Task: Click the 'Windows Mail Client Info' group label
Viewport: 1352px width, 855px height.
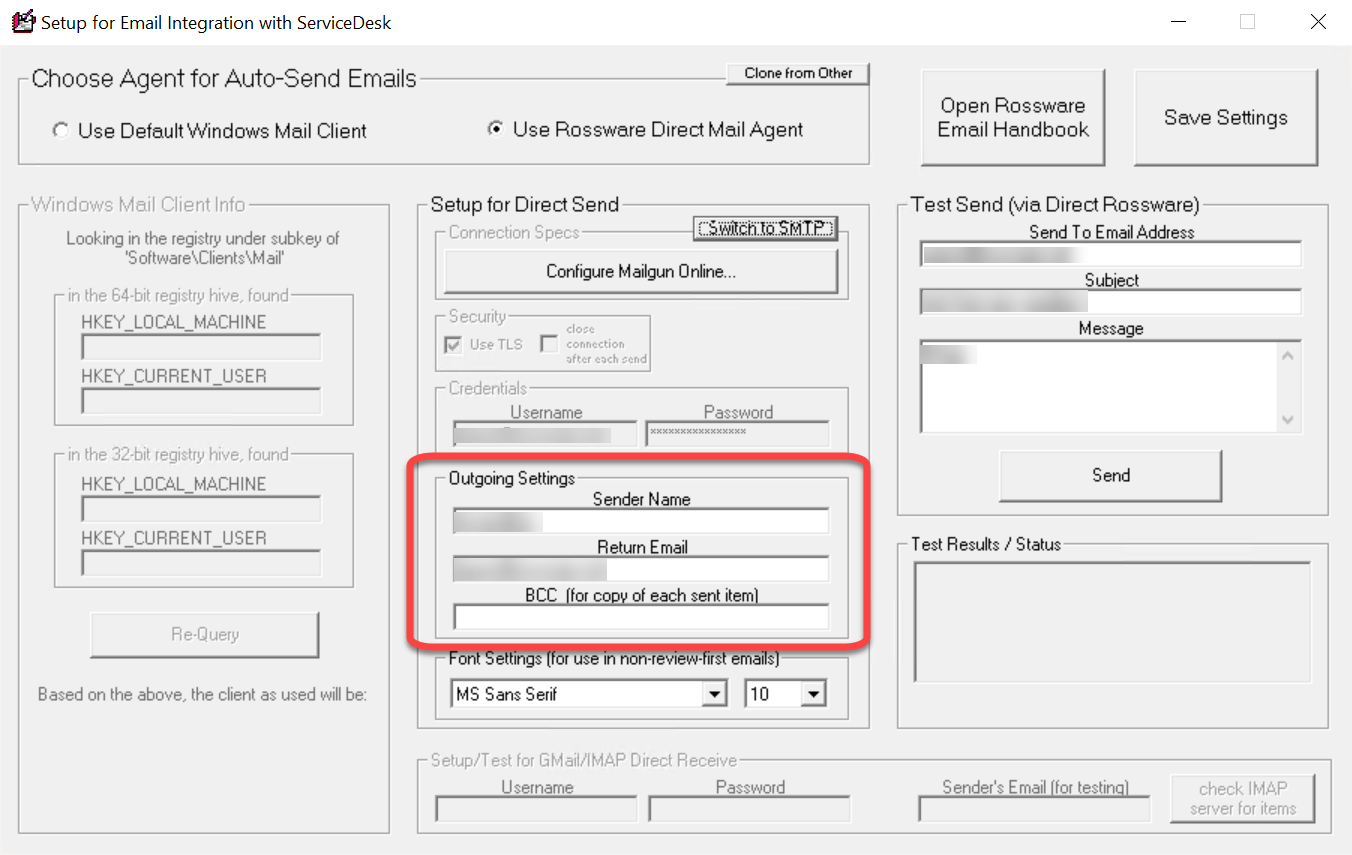Action: 138,204
